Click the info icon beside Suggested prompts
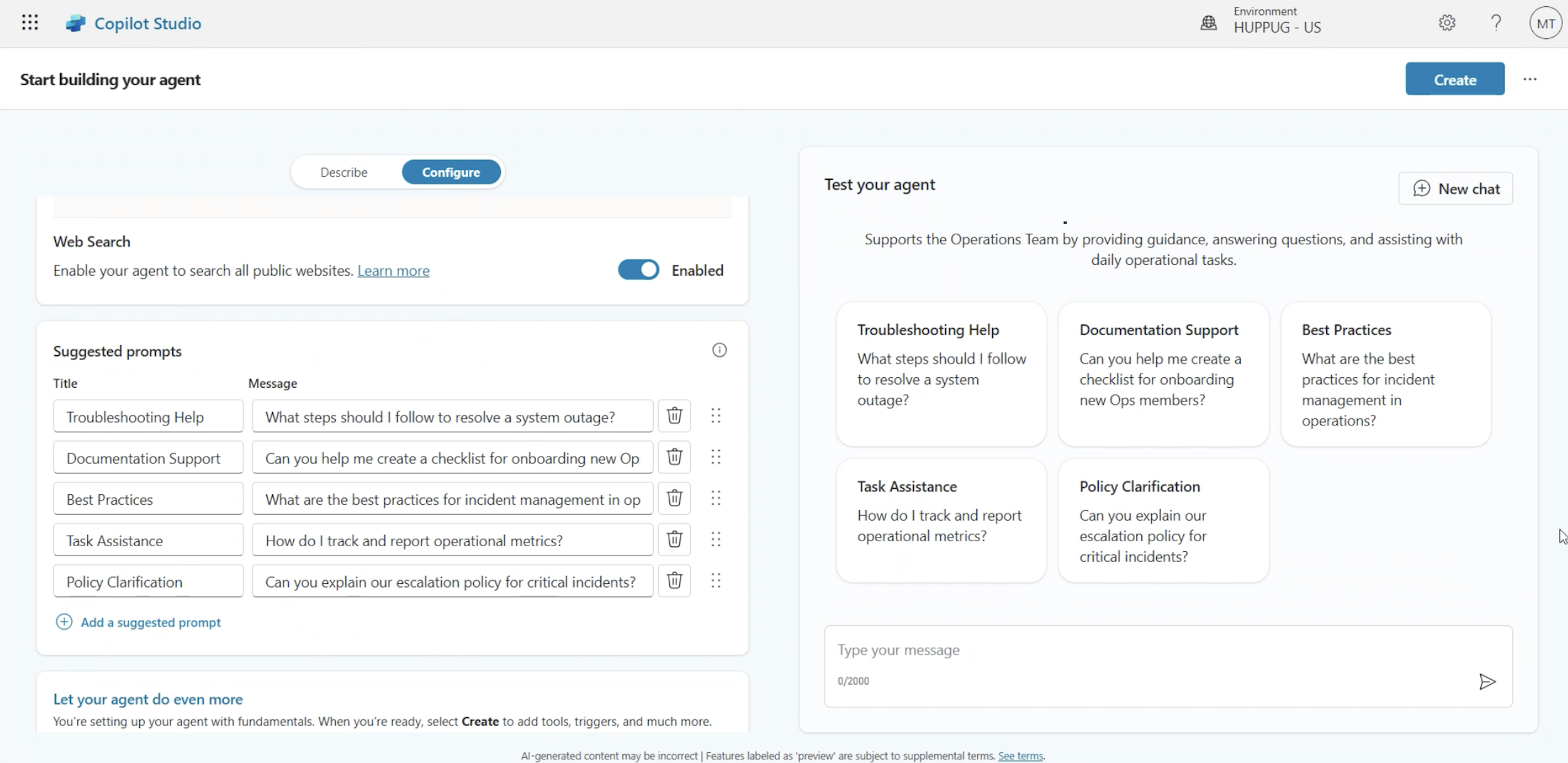 719,350
